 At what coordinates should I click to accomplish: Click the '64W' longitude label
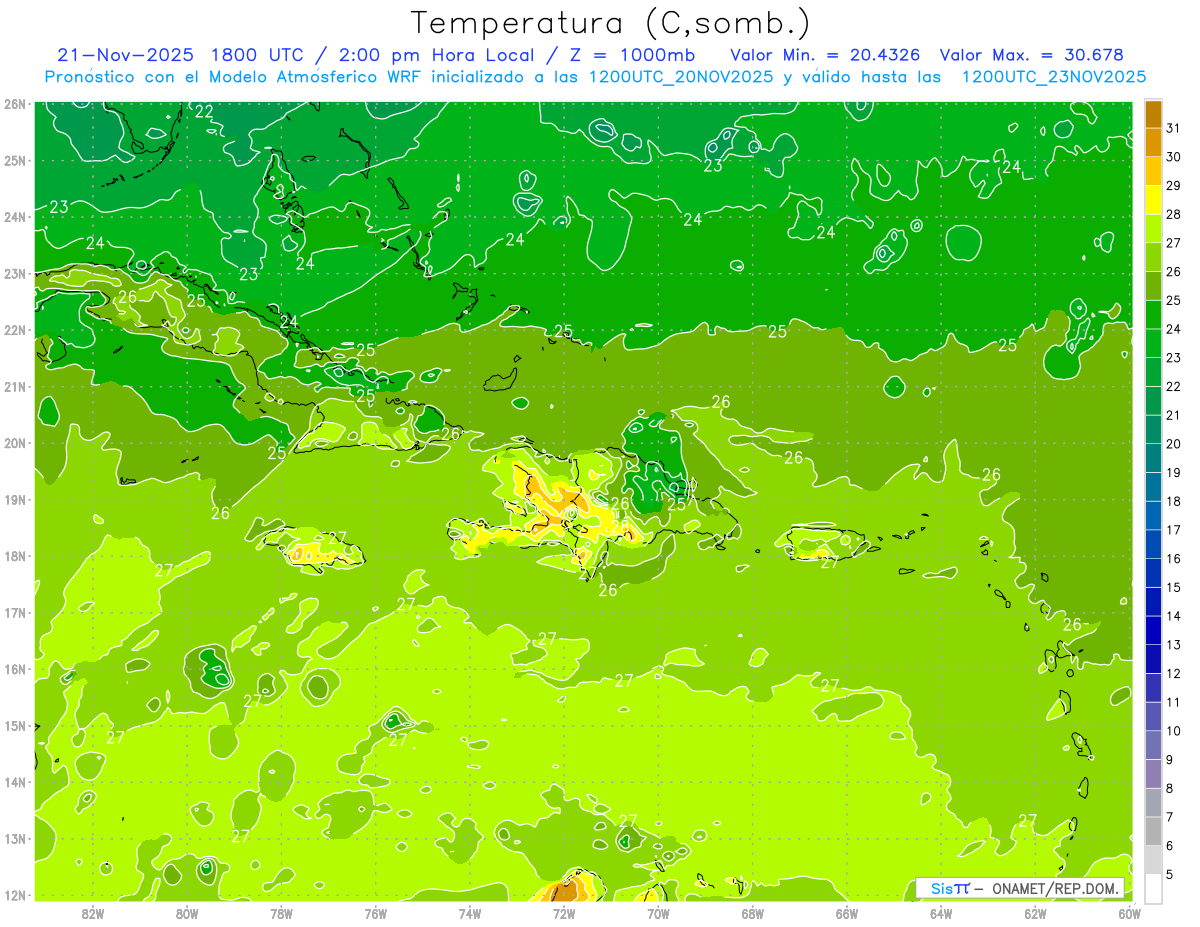tap(940, 912)
